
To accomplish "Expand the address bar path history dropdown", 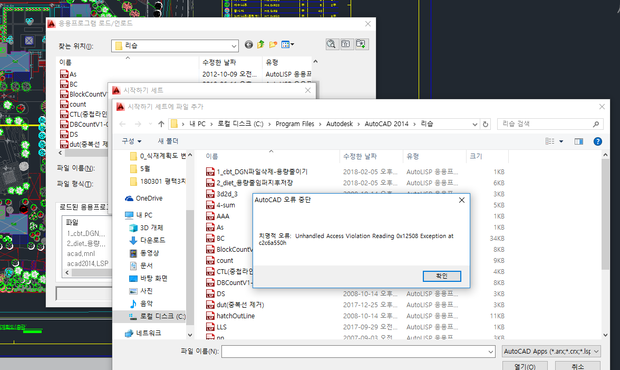I will 475,124.
